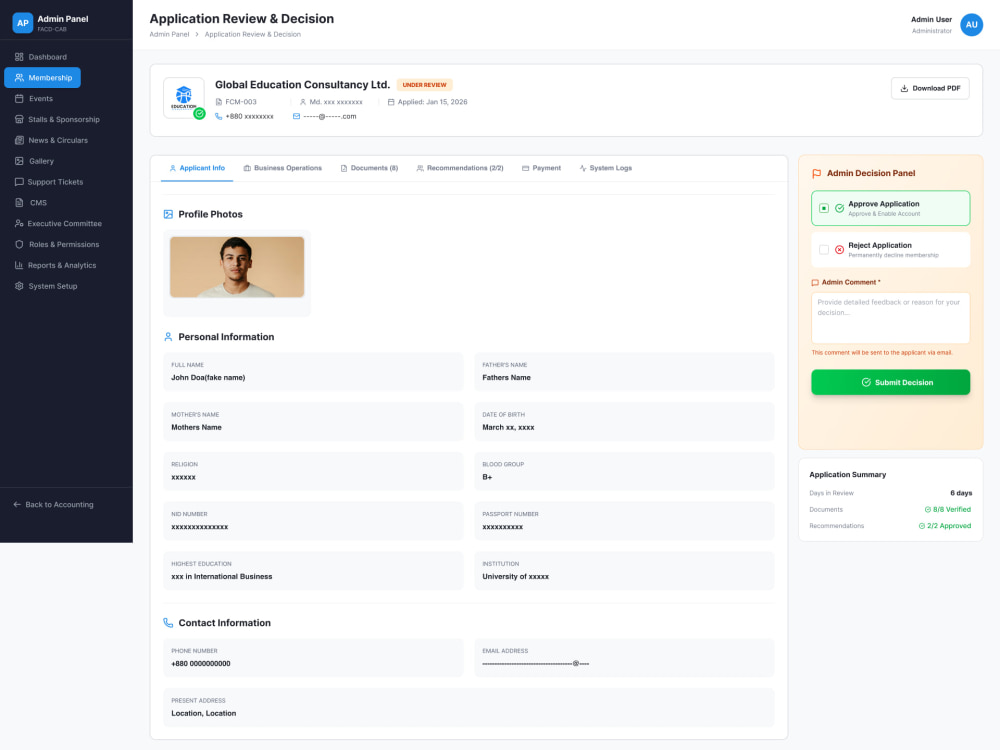Click the Admin Comment speech icon
The image size is (1000, 750).
(815, 283)
